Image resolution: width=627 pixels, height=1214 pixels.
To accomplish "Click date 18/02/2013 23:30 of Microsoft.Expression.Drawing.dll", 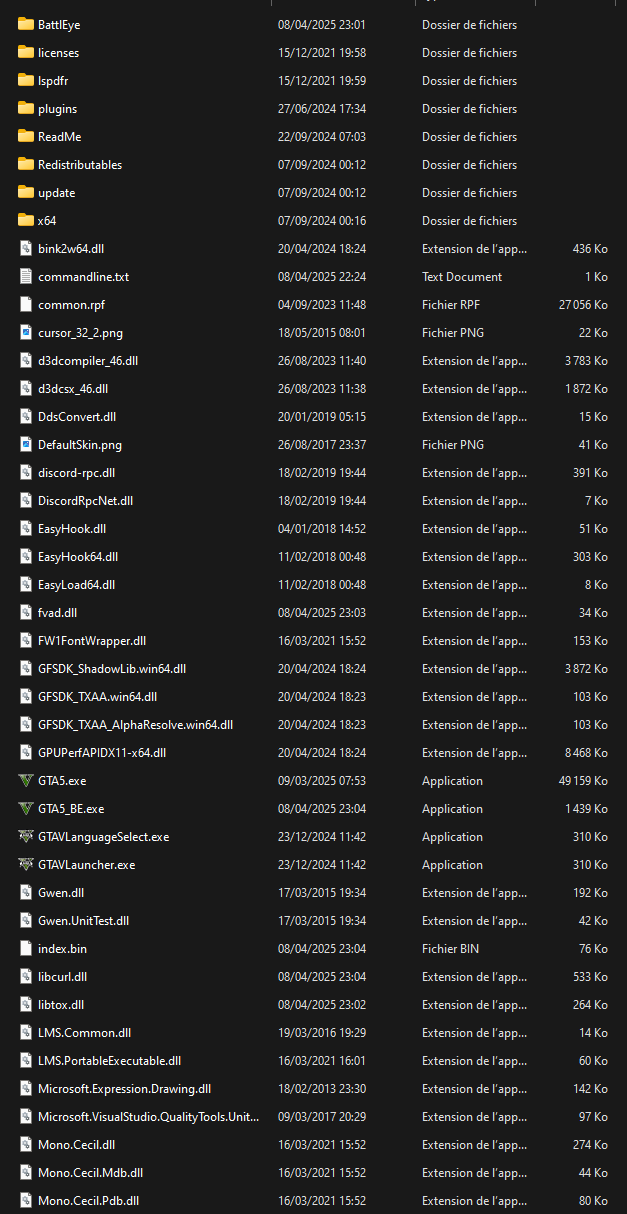I will 321,1088.
